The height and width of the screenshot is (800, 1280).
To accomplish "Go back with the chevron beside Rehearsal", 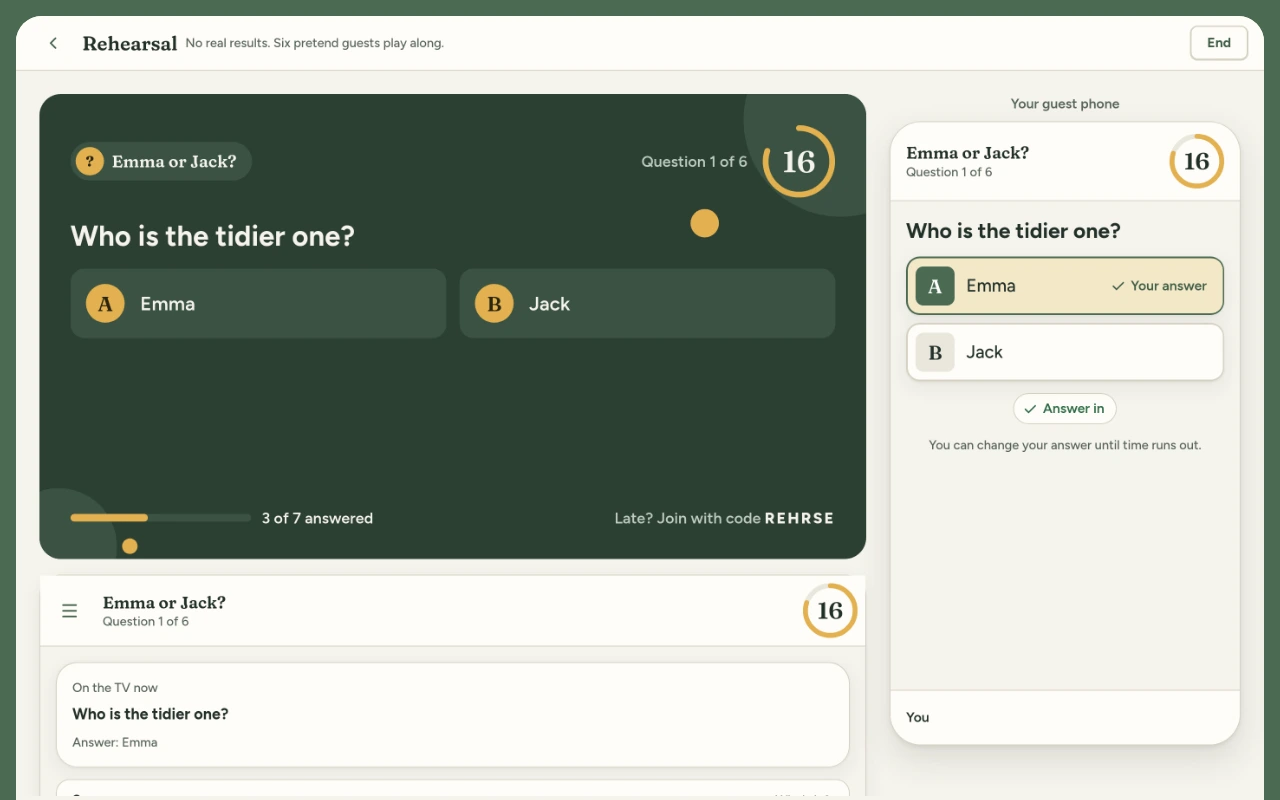I will click(53, 43).
